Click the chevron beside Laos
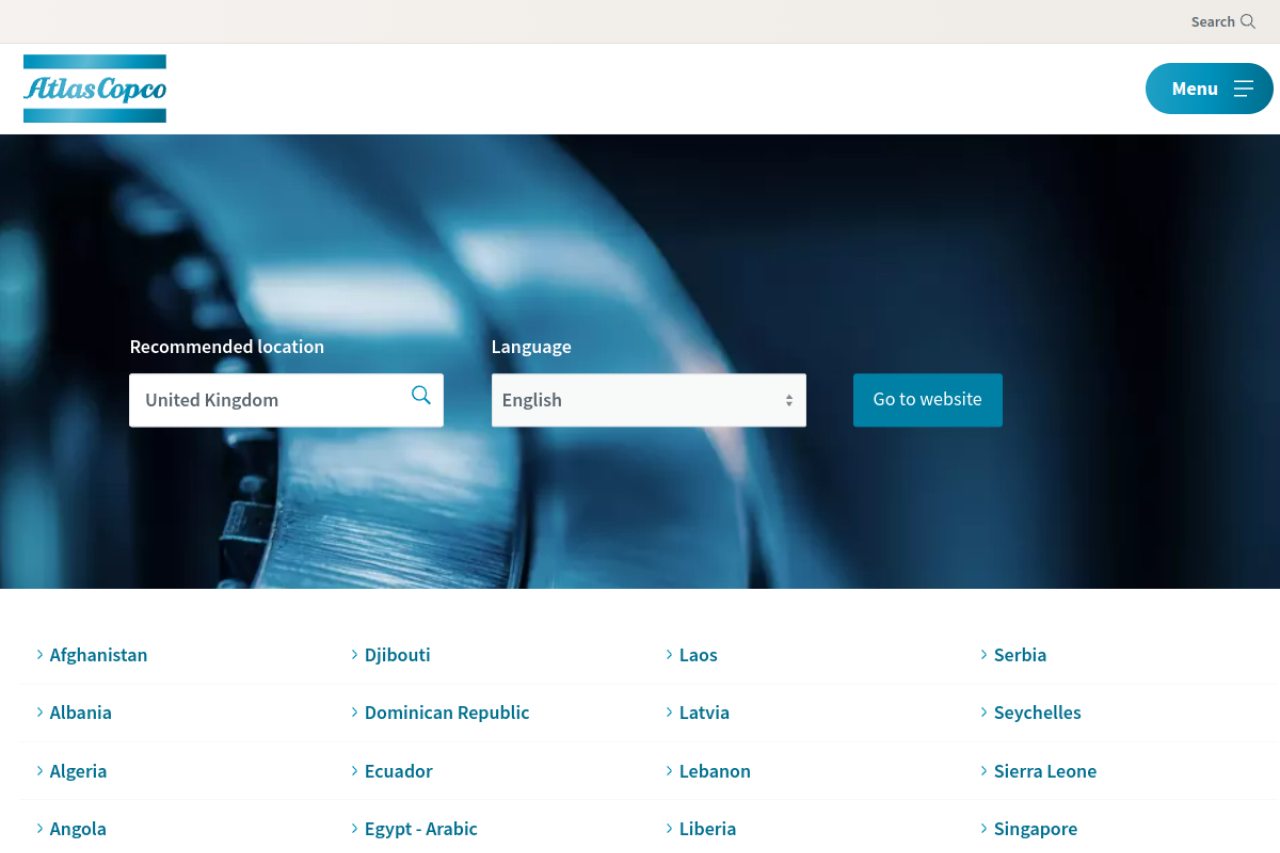The image size is (1280, 853). coord(669,654)
